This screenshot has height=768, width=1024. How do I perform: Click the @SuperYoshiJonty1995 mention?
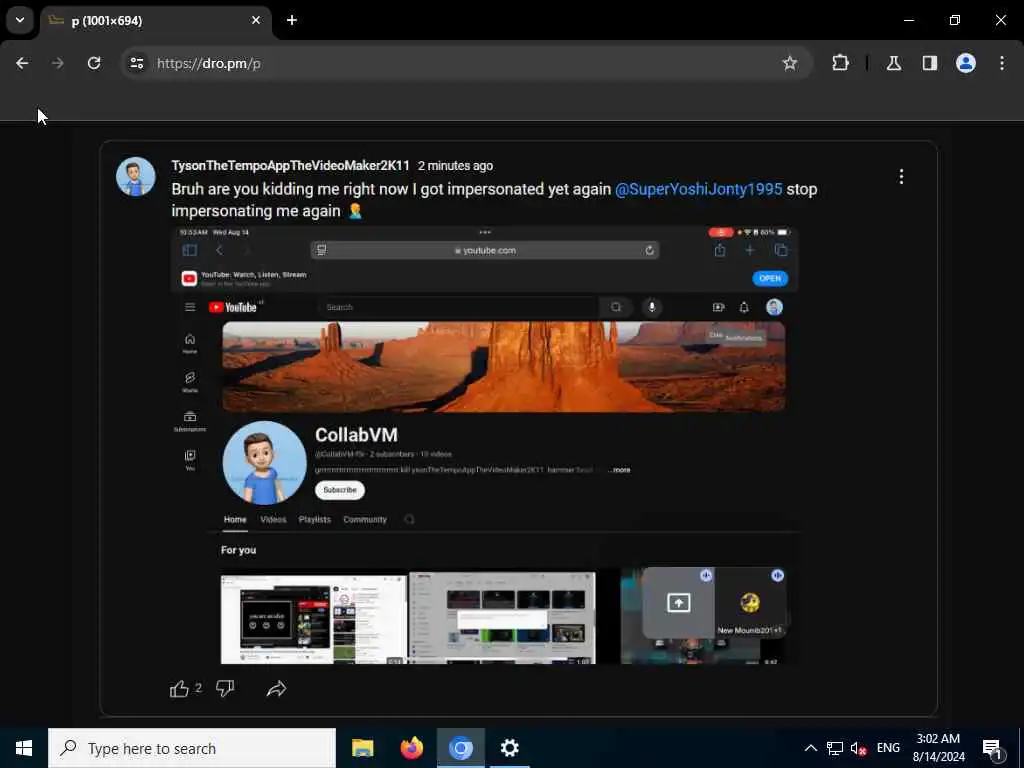pyautogui.click(x=699, y=189)
